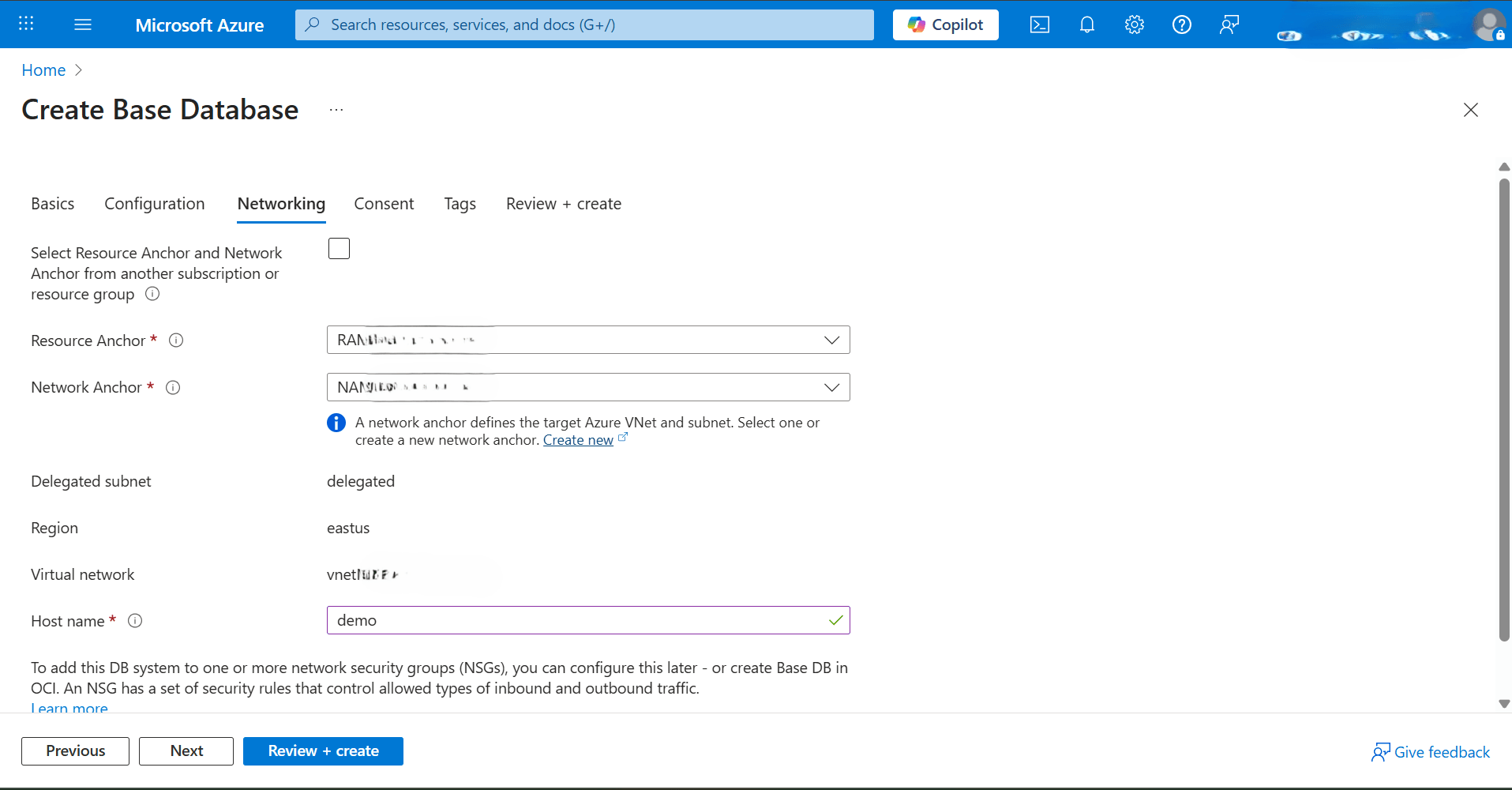
Task: Show the Resource Anchor info tooltip
Action: 175,340
